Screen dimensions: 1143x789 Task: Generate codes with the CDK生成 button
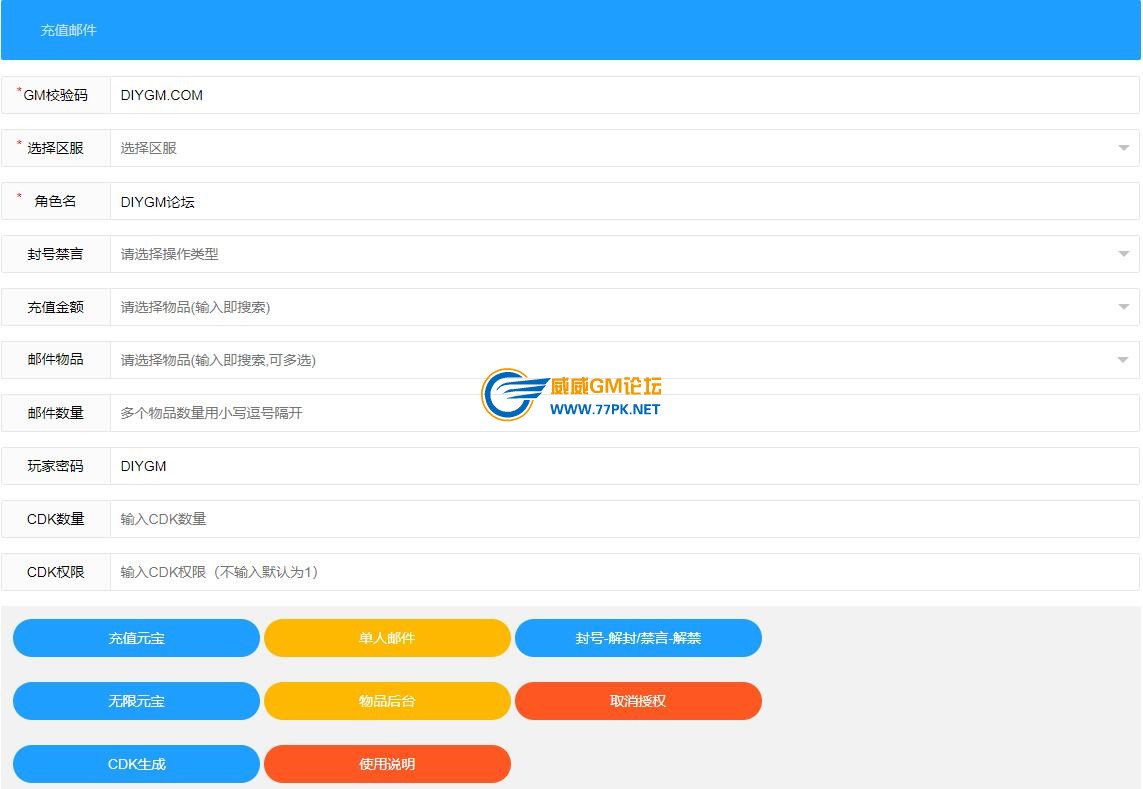pyautogui.click(x=136, y=764)
